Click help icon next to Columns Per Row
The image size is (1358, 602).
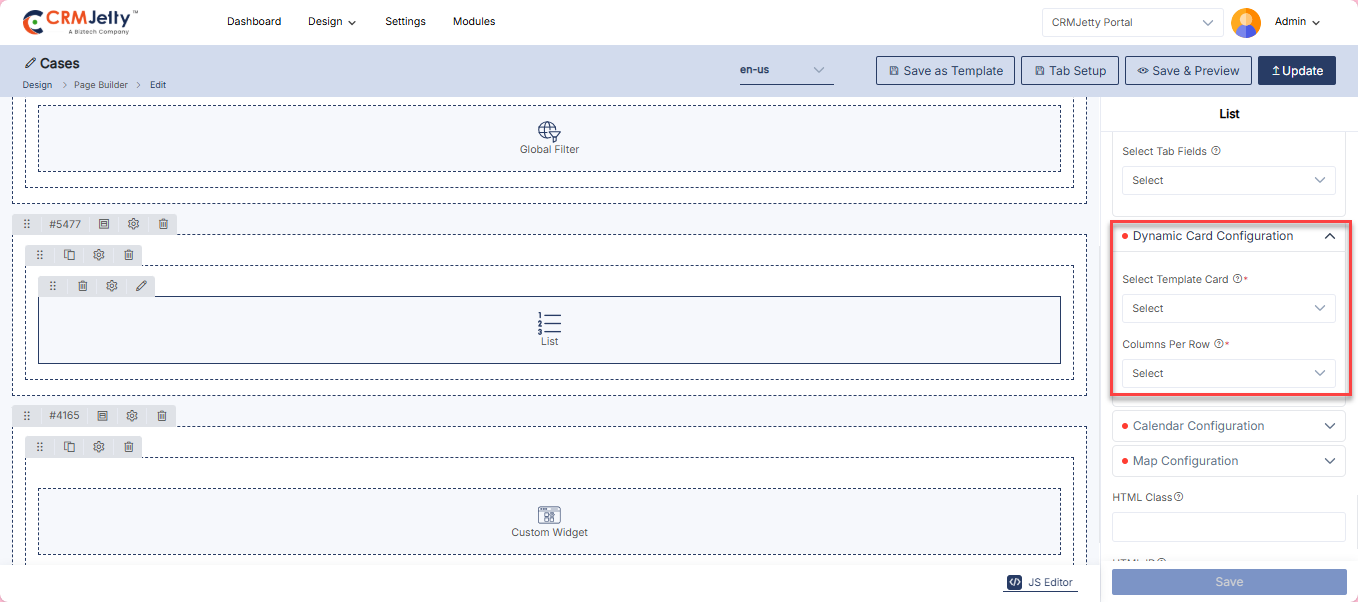(x=1218, y=344)
